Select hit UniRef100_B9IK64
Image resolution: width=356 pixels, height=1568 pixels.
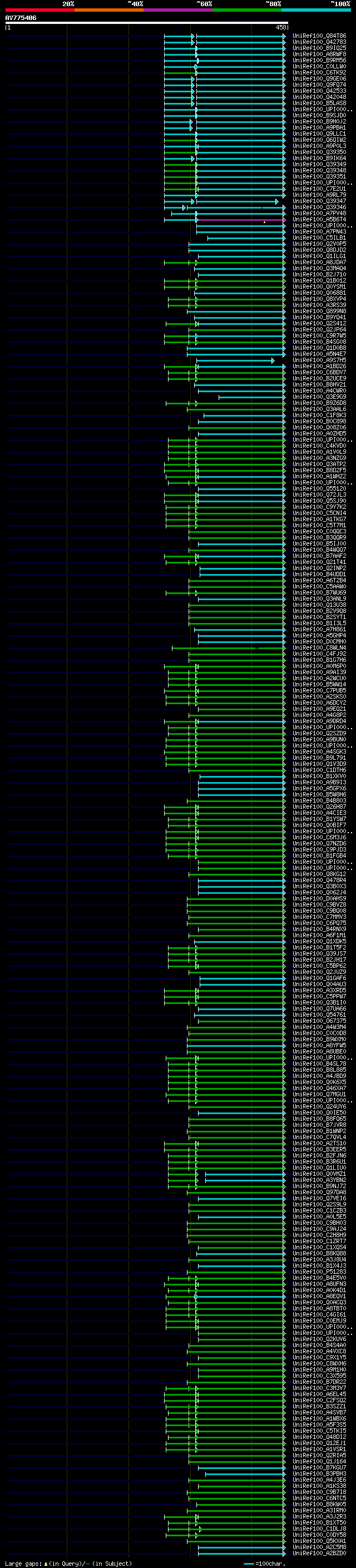319,159
